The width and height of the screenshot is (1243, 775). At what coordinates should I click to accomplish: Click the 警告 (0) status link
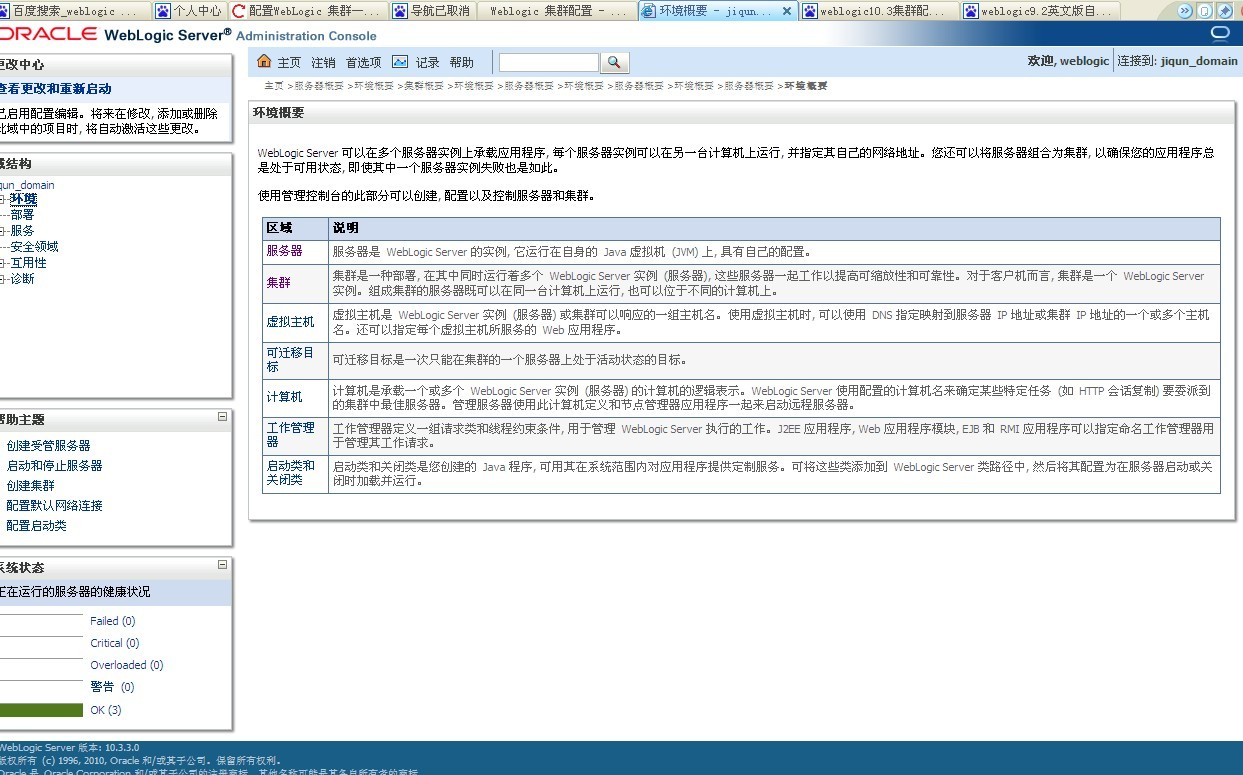coord(112,687)
